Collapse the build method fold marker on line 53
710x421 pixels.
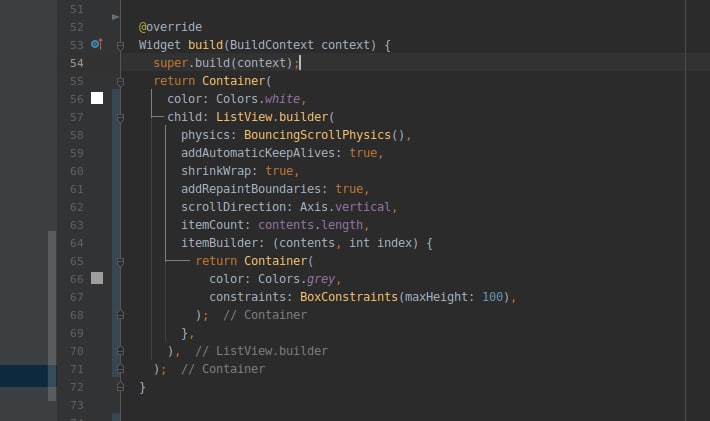[120, 45]
